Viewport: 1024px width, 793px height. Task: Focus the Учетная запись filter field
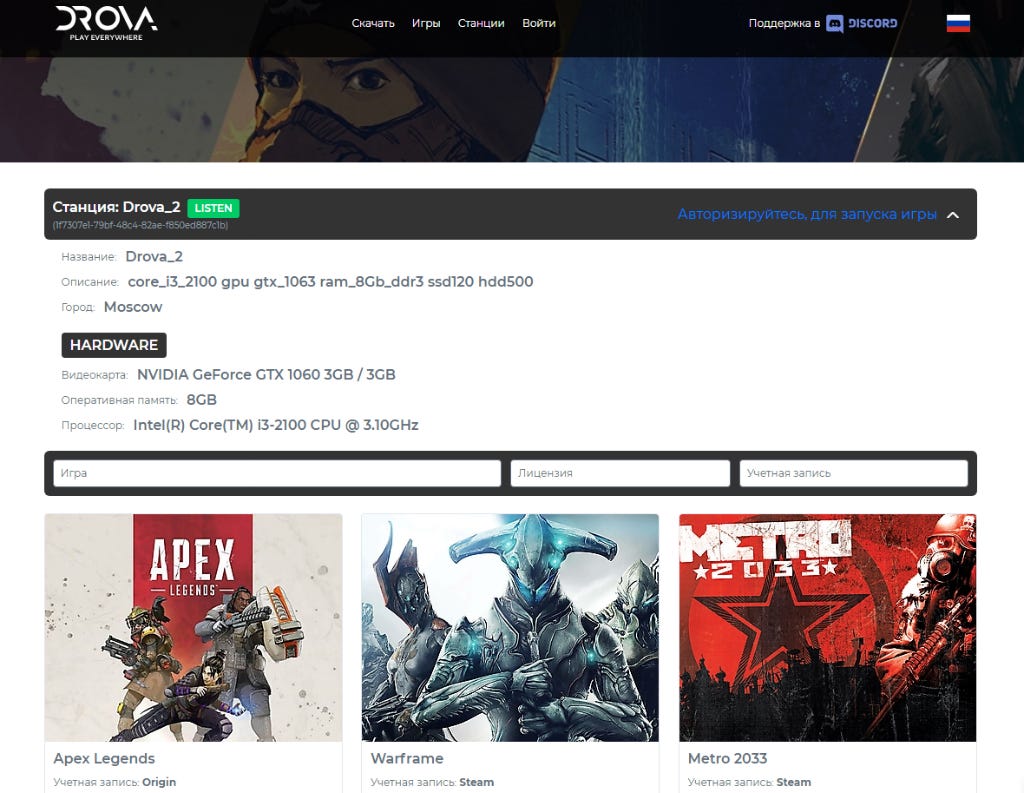[853, 473]
